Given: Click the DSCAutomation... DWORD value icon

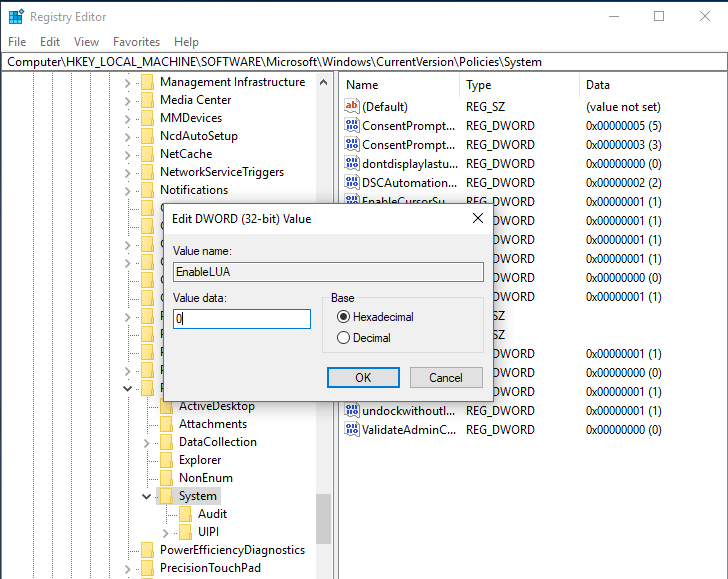Looking at the screenshot, I should tap(351, 182).
